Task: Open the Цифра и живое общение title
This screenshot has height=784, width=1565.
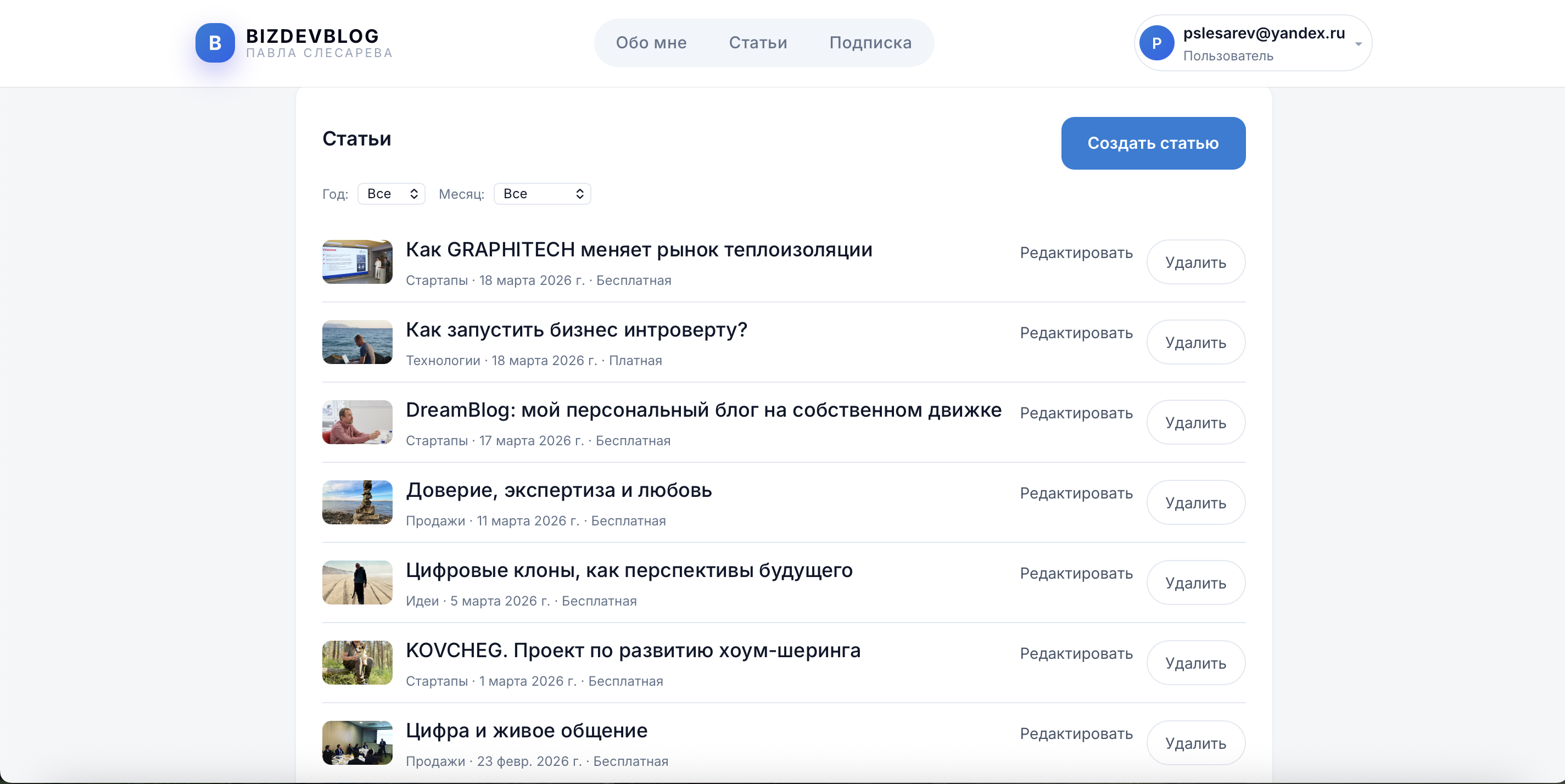Action: tap(526, 731)
